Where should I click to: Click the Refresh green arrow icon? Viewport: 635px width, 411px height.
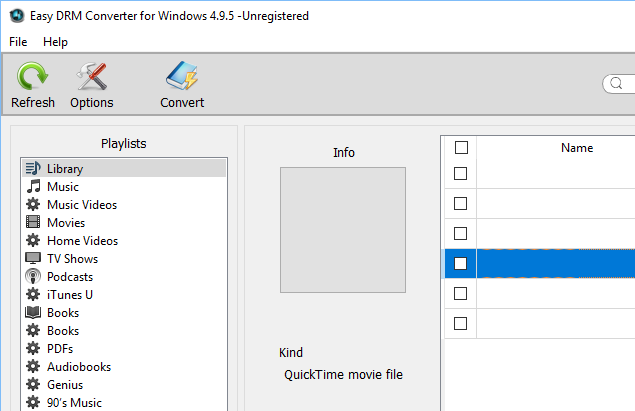[x=32, y=76]
